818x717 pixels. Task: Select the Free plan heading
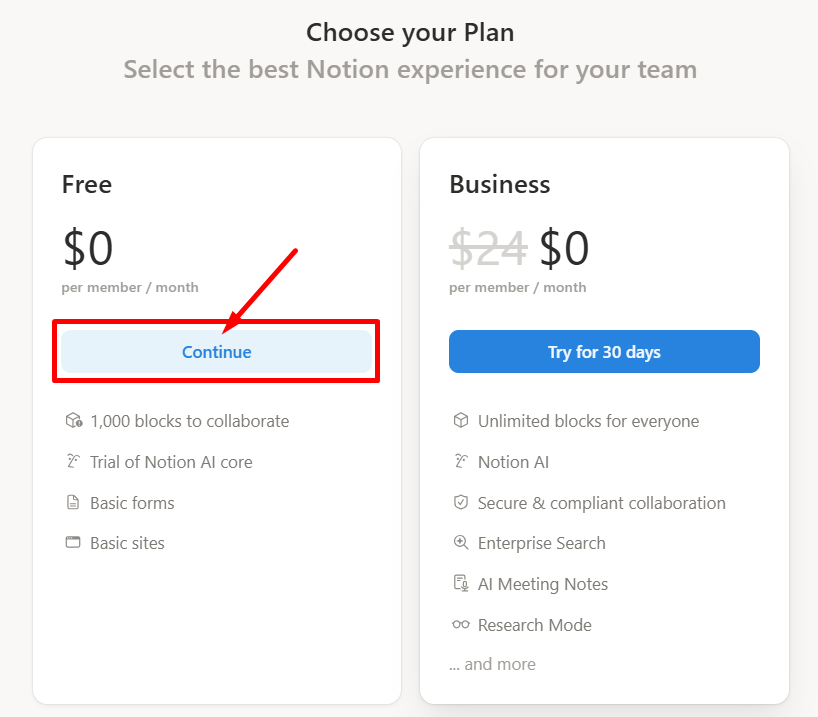(x=87, y=184)
